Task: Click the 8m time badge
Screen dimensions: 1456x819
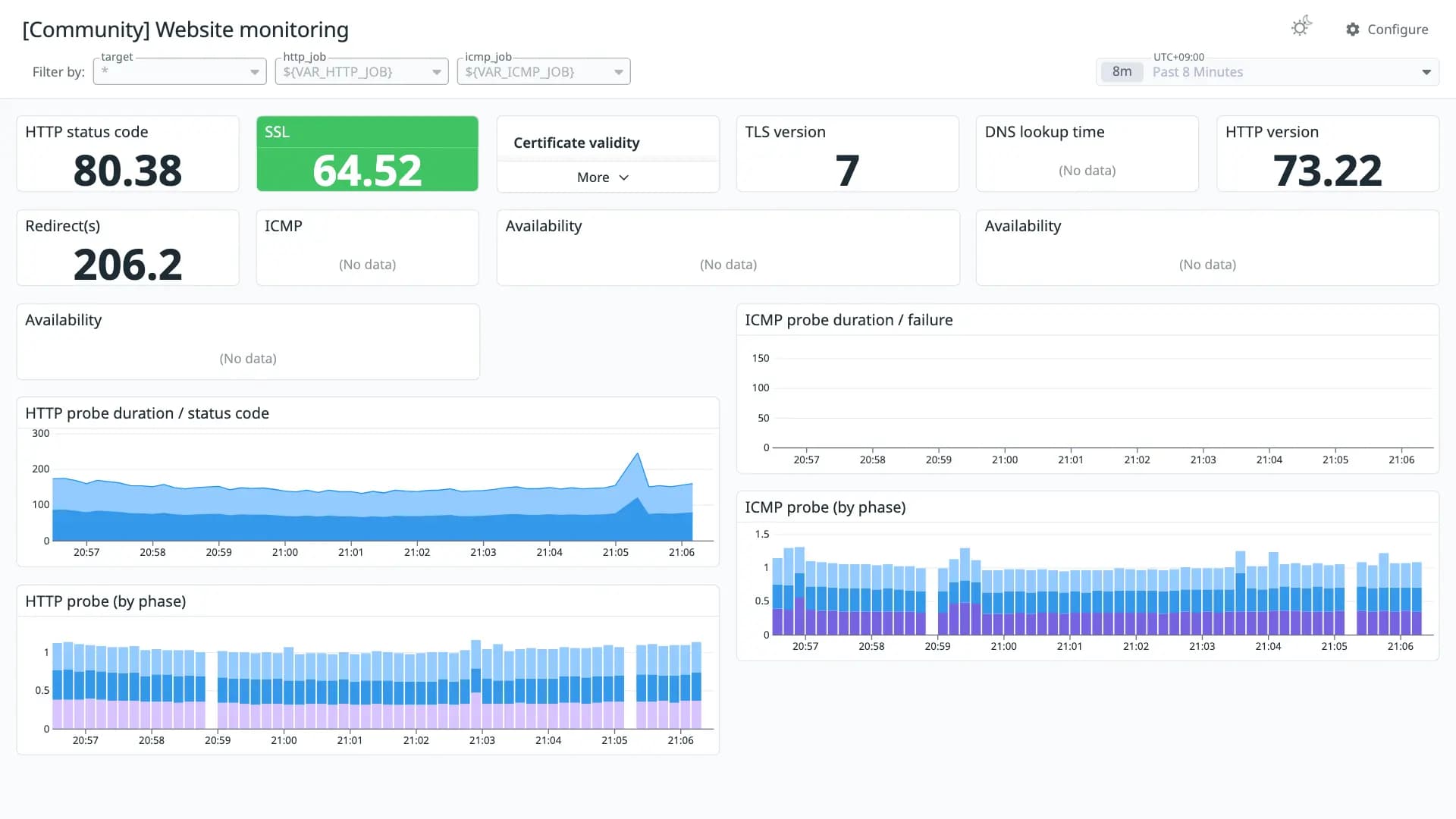Action: pos(1122,71)
